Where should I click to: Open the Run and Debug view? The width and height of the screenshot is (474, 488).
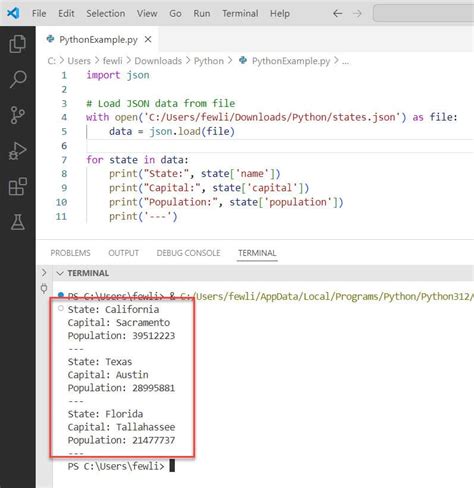17,151
